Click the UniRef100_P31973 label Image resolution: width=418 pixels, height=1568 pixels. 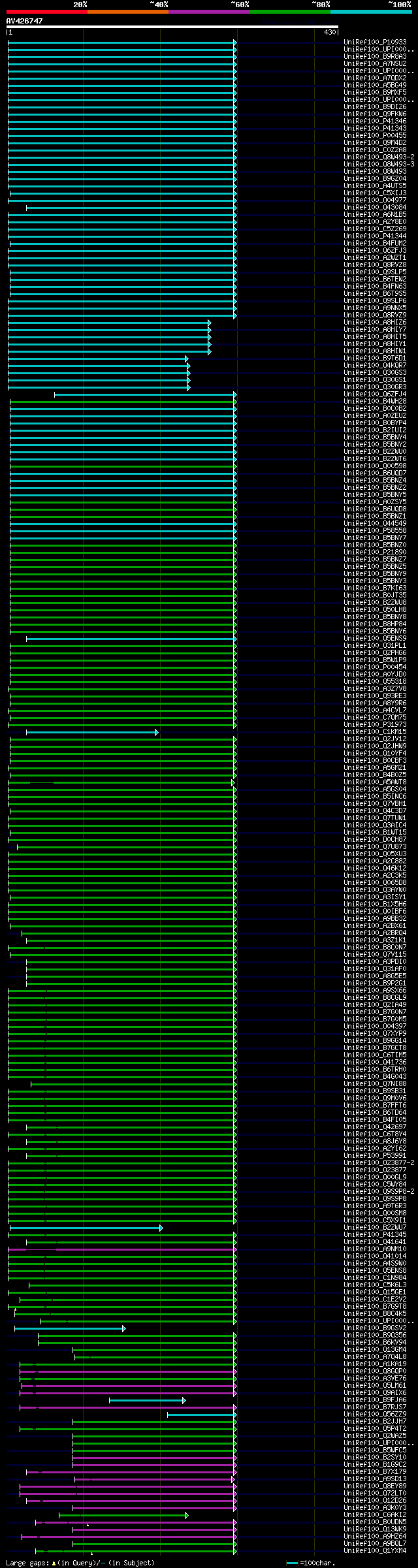click(375, 725)
